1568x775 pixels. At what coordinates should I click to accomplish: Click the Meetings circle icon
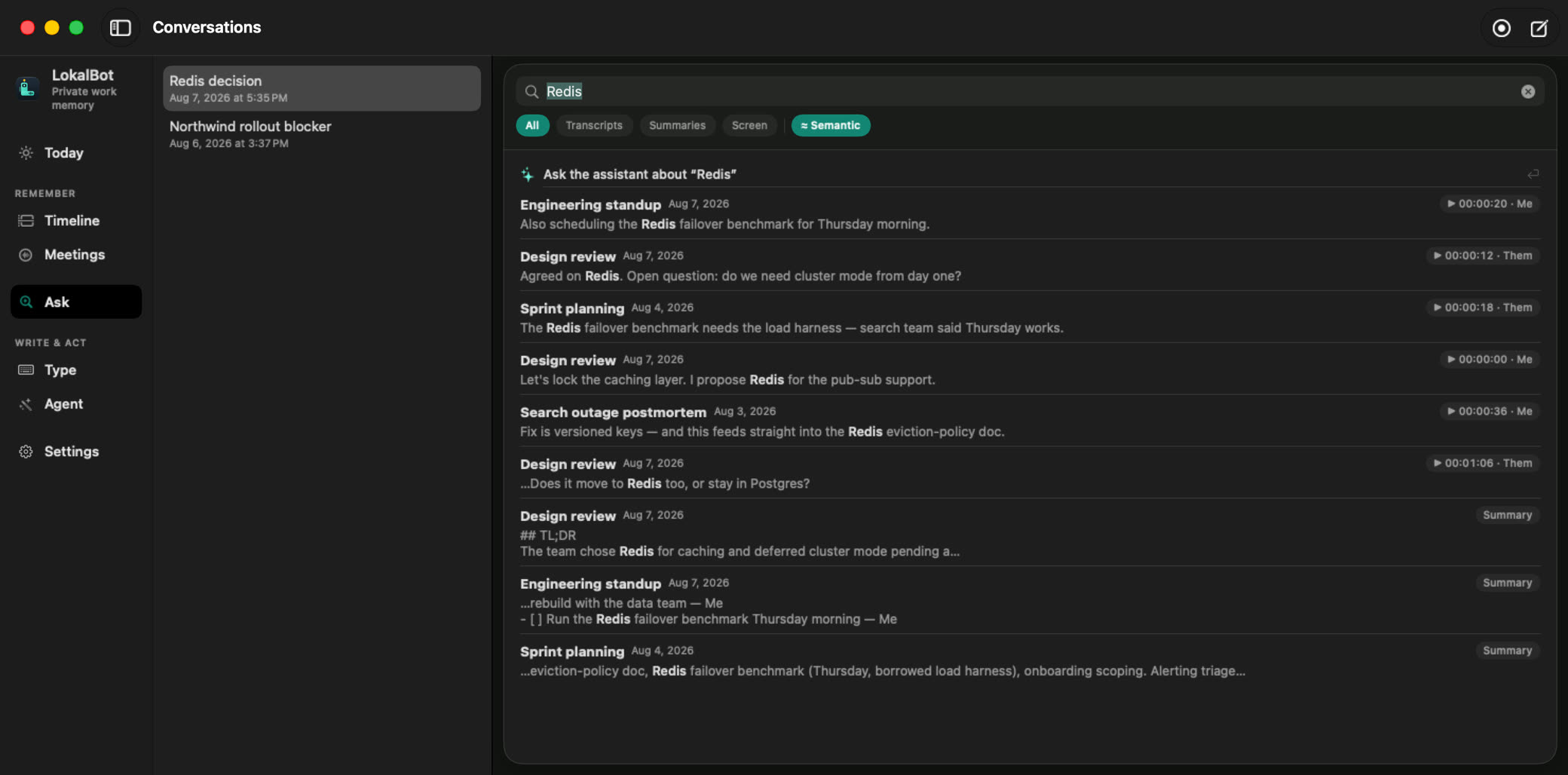(x=26, y=255)
